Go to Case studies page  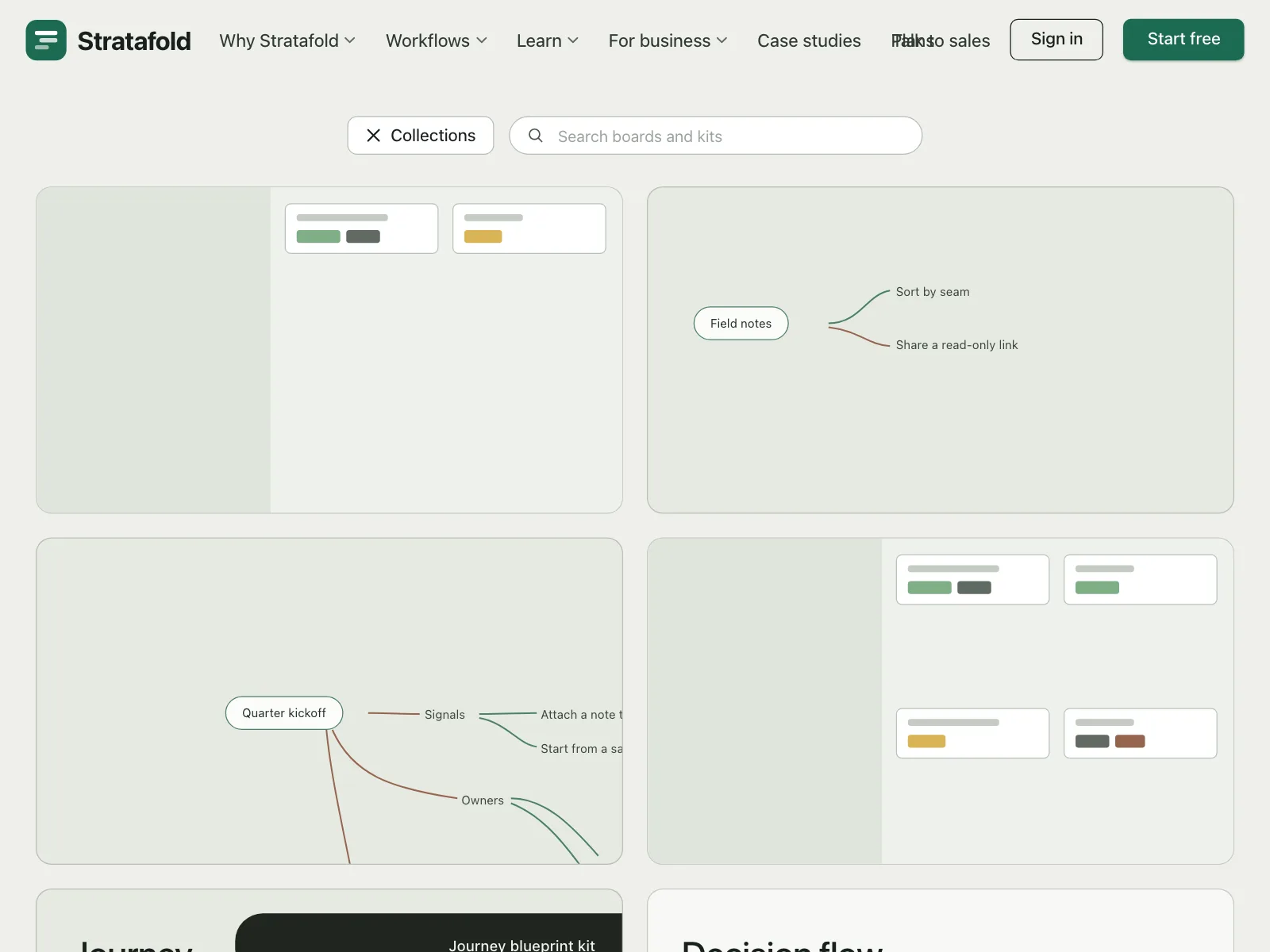click(809, 40)
